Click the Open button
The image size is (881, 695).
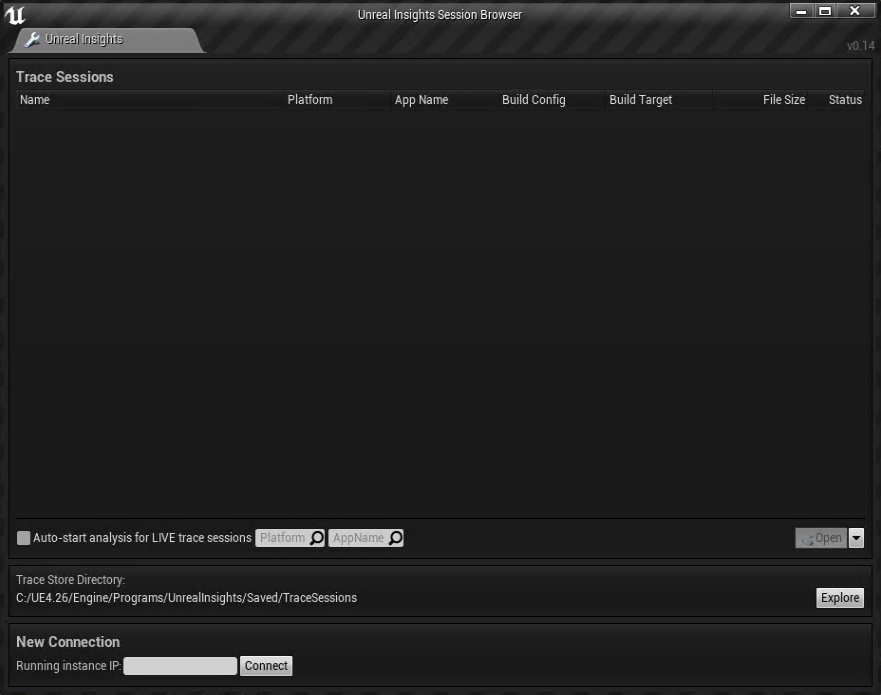(821, 538)
